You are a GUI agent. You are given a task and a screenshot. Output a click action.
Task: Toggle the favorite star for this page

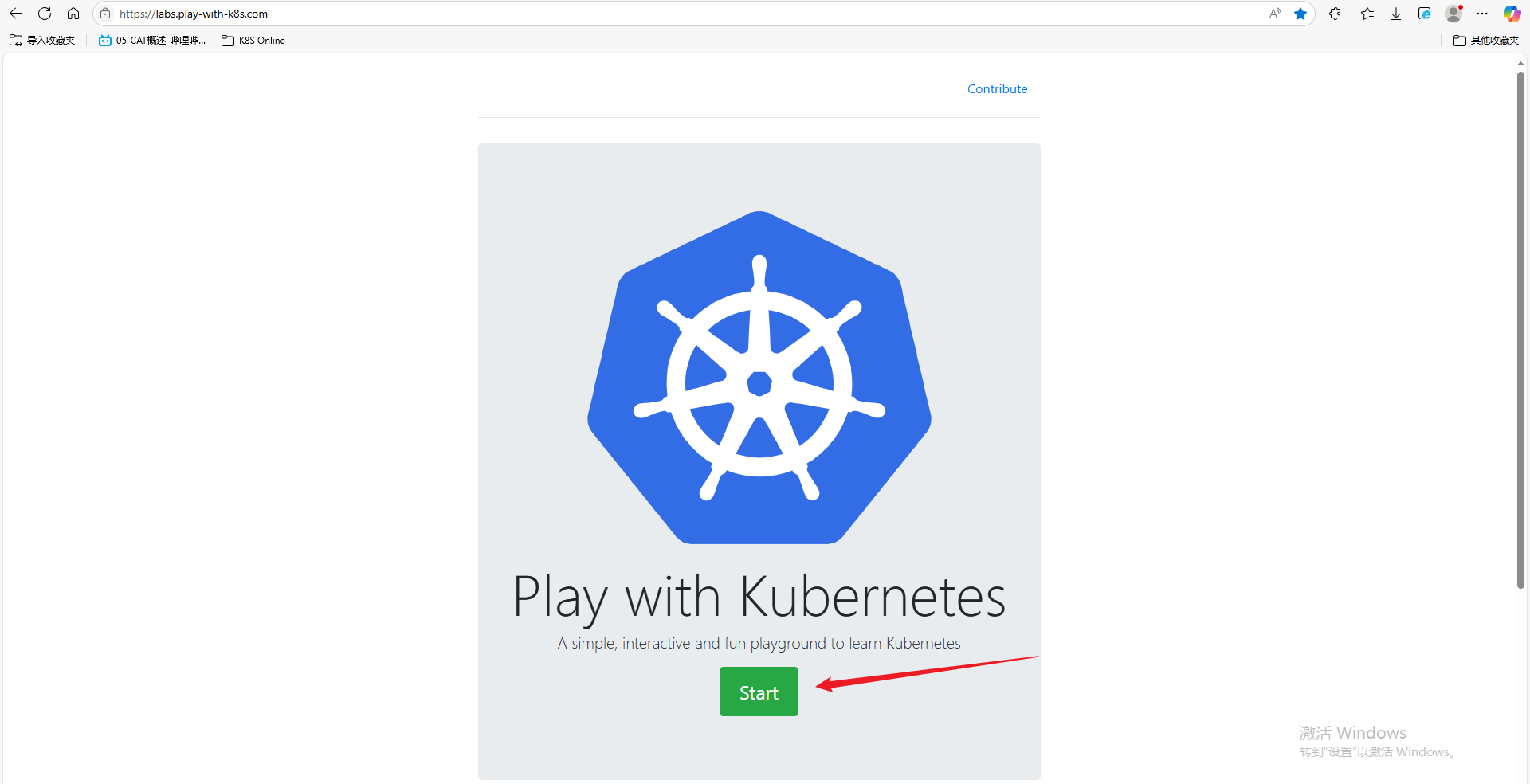[1300, 14]
